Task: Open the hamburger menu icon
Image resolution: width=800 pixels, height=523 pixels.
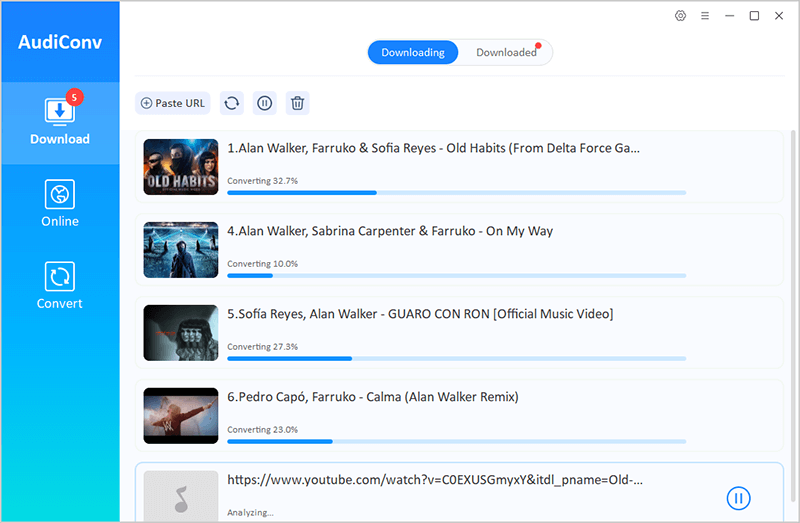Action: pyautogui.click(x=705, y=16)
